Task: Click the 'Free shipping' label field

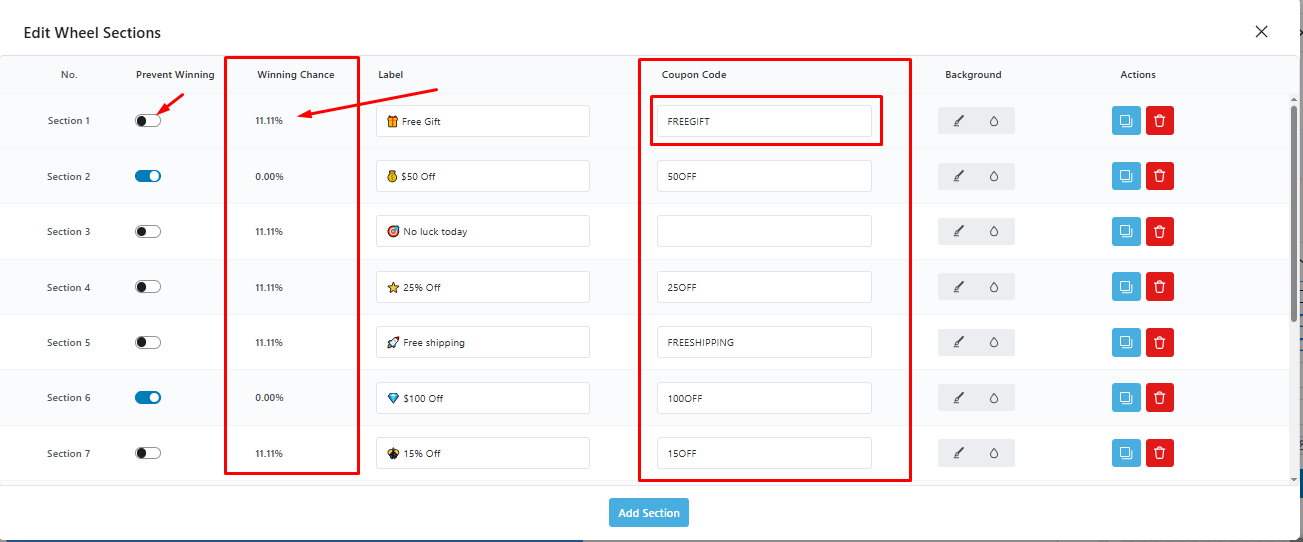Action: (483, 342)
